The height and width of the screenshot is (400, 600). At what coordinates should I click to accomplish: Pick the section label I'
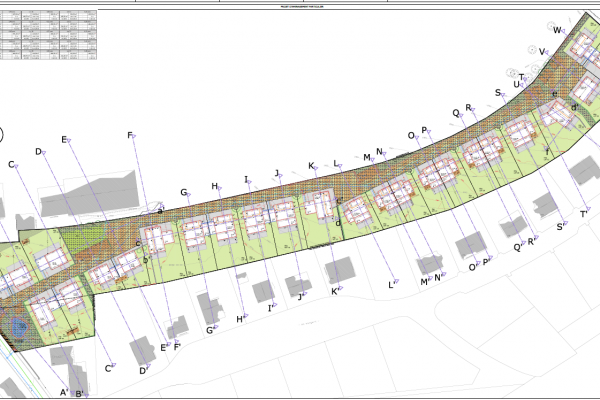click(x=270, y=308)
